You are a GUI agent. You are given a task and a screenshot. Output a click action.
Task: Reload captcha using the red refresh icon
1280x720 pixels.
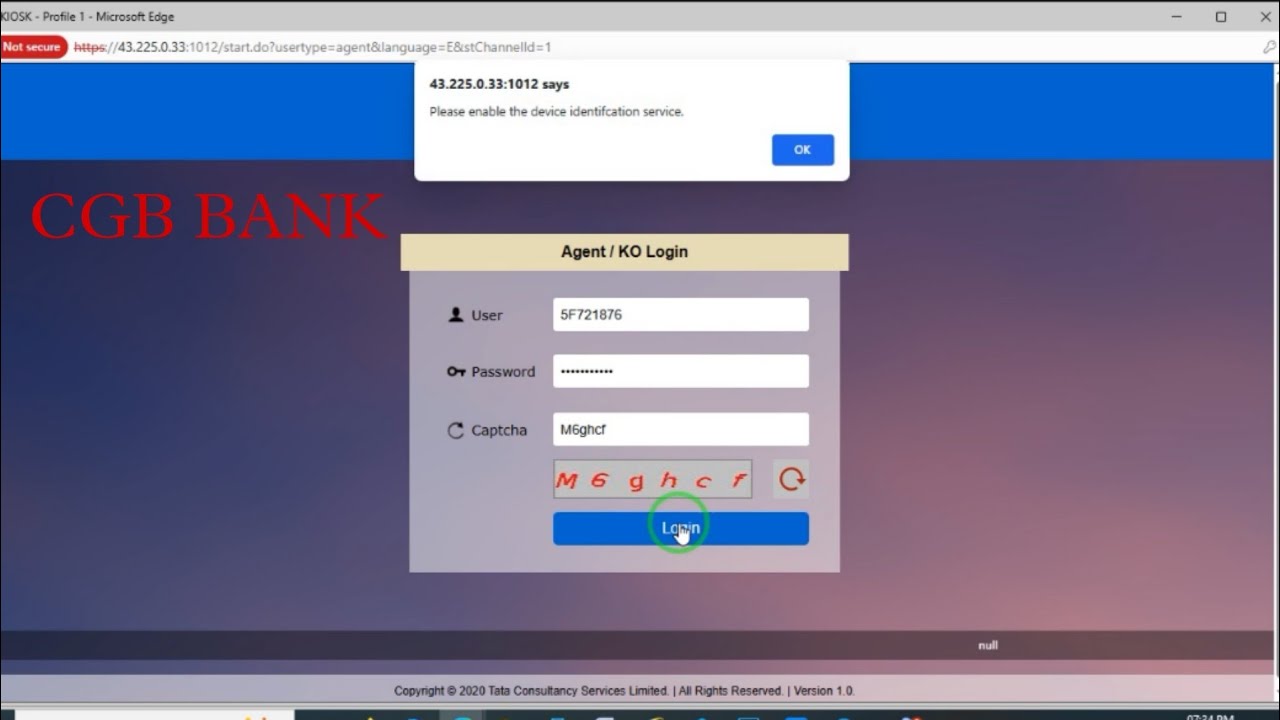tap(792, 479)
